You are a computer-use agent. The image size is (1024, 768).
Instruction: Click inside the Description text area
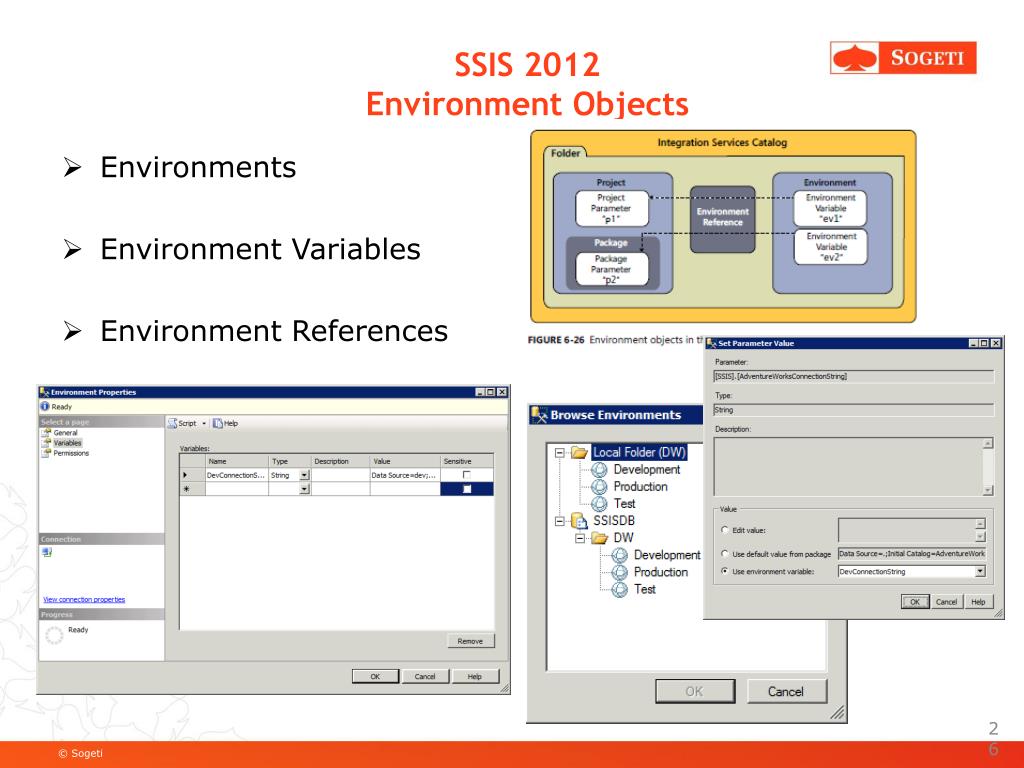pos(848,467)
